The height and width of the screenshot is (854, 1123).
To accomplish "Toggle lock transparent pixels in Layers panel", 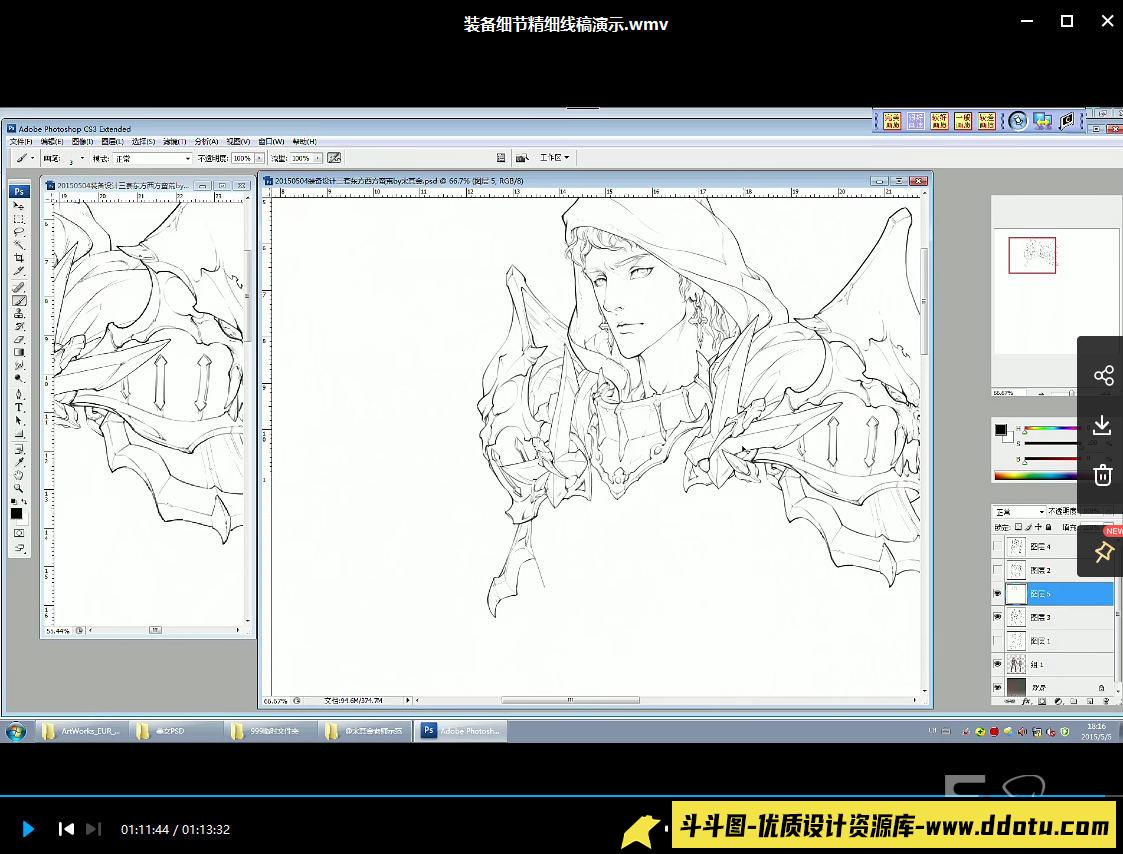I will click(1018, 527).
